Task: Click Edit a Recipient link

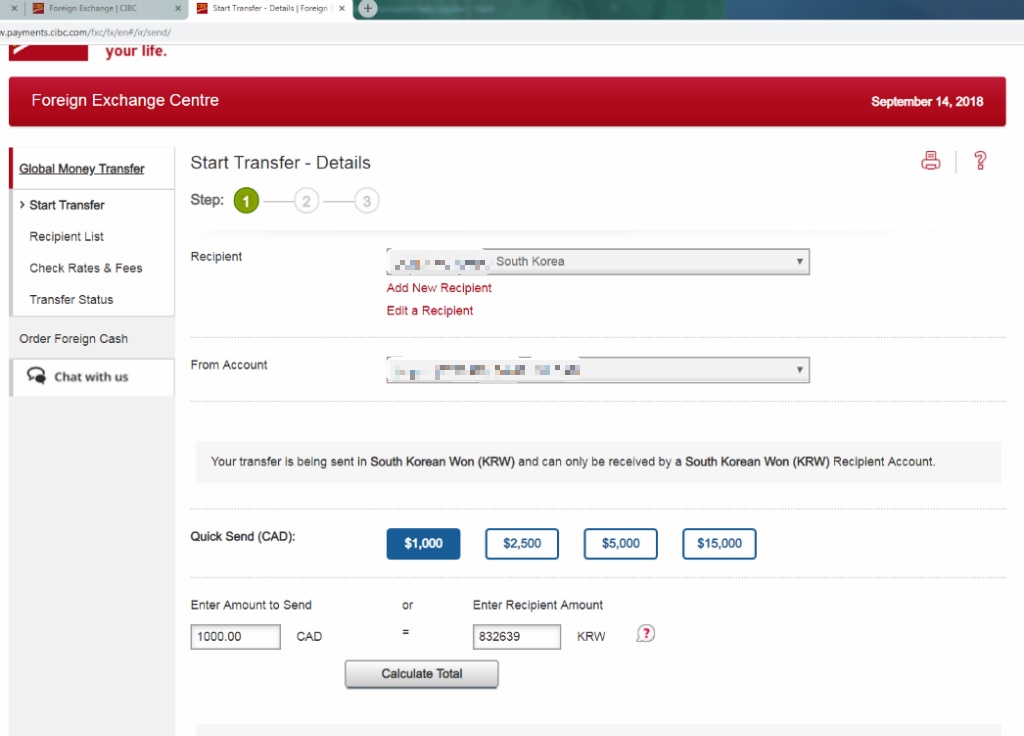Action: (x=430, y=311)
